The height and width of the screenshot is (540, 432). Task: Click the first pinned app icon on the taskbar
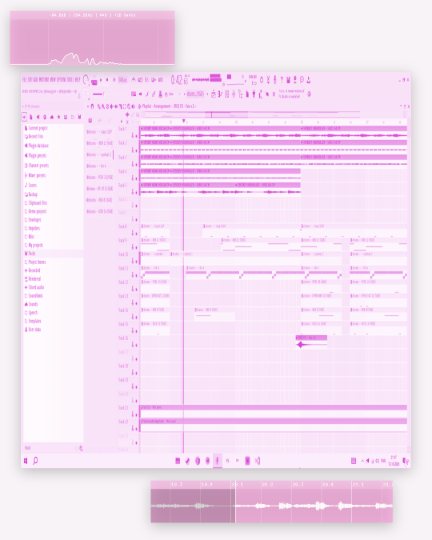(178, 461)
